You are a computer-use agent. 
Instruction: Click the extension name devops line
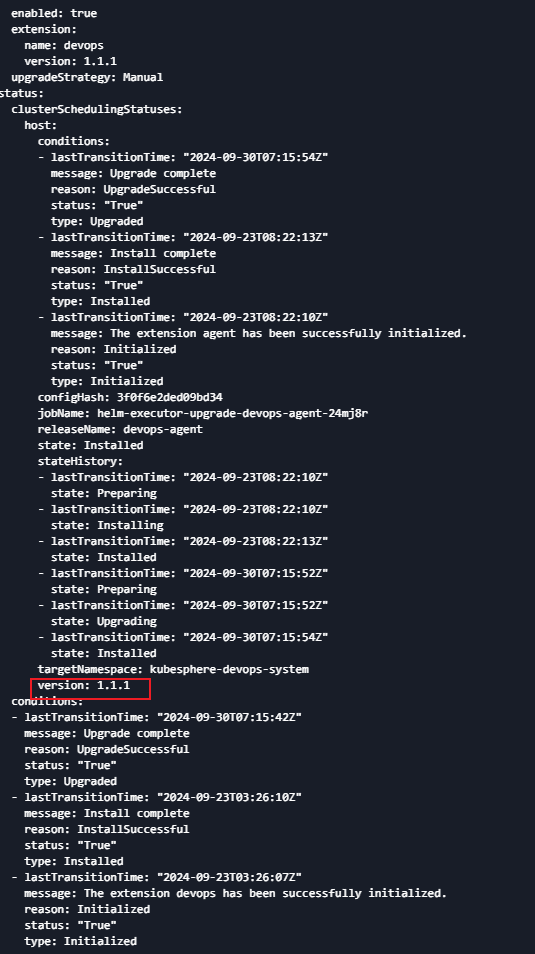[x=64, y=45]
